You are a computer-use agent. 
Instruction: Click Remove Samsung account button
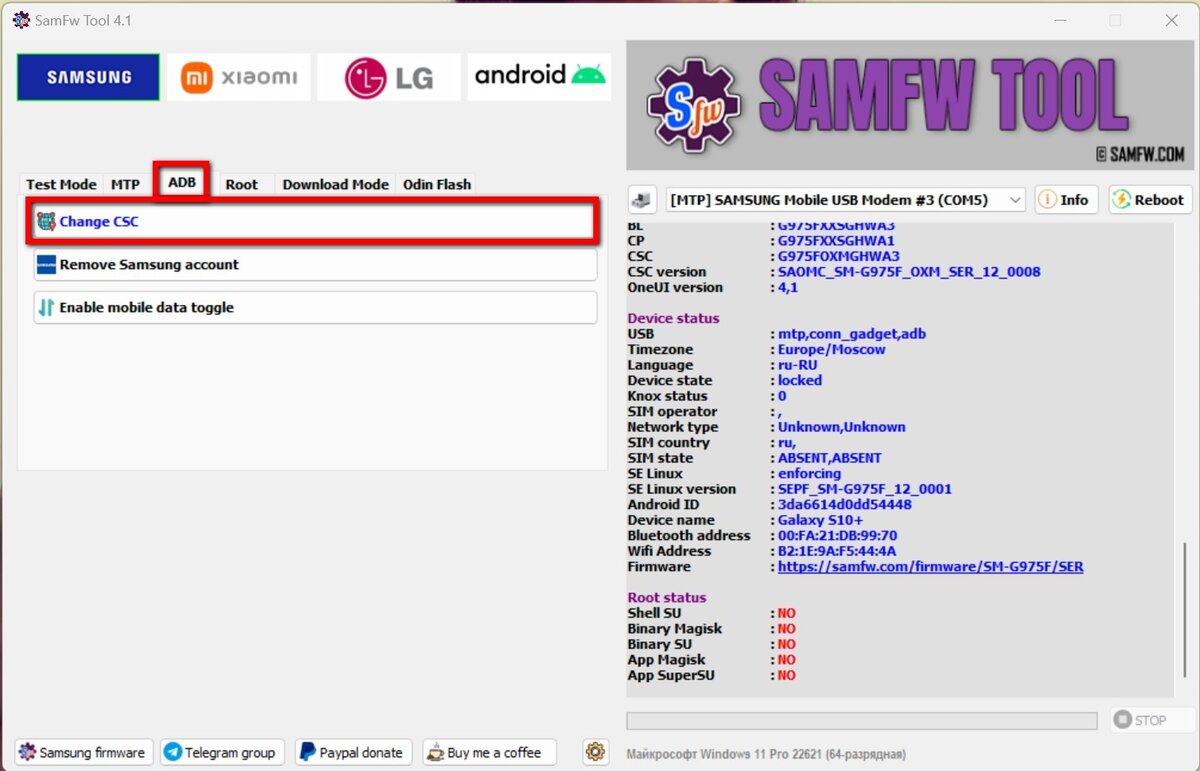tap(315, 265)
